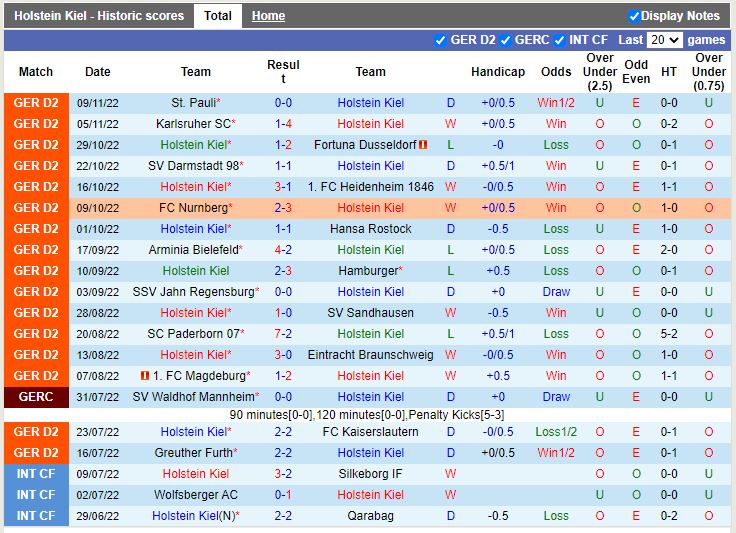Open the 1-4 result on 05/11/22
Screen dimensions: 736x533
click(x=283, y=124)
